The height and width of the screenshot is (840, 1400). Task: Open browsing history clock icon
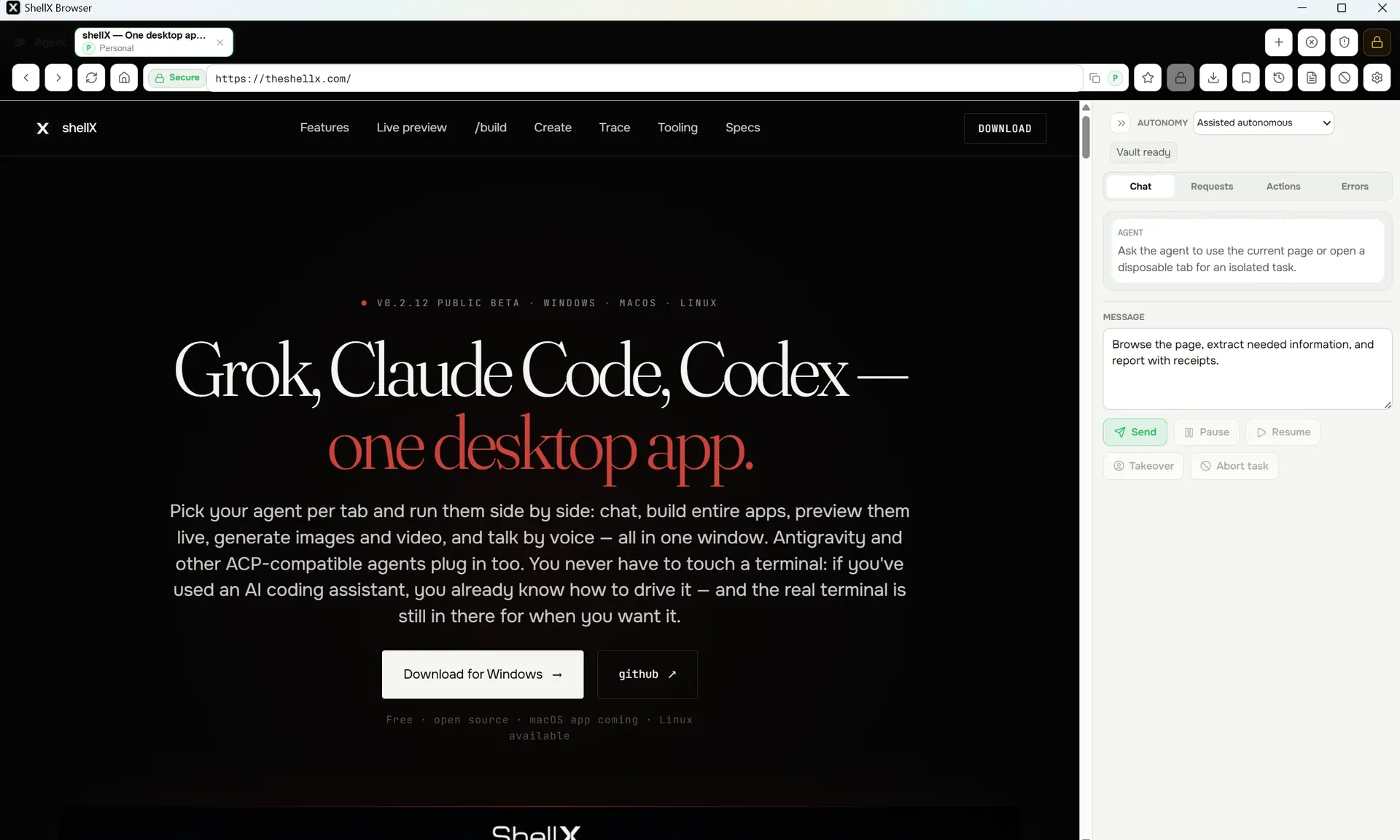coord(1279,78)
